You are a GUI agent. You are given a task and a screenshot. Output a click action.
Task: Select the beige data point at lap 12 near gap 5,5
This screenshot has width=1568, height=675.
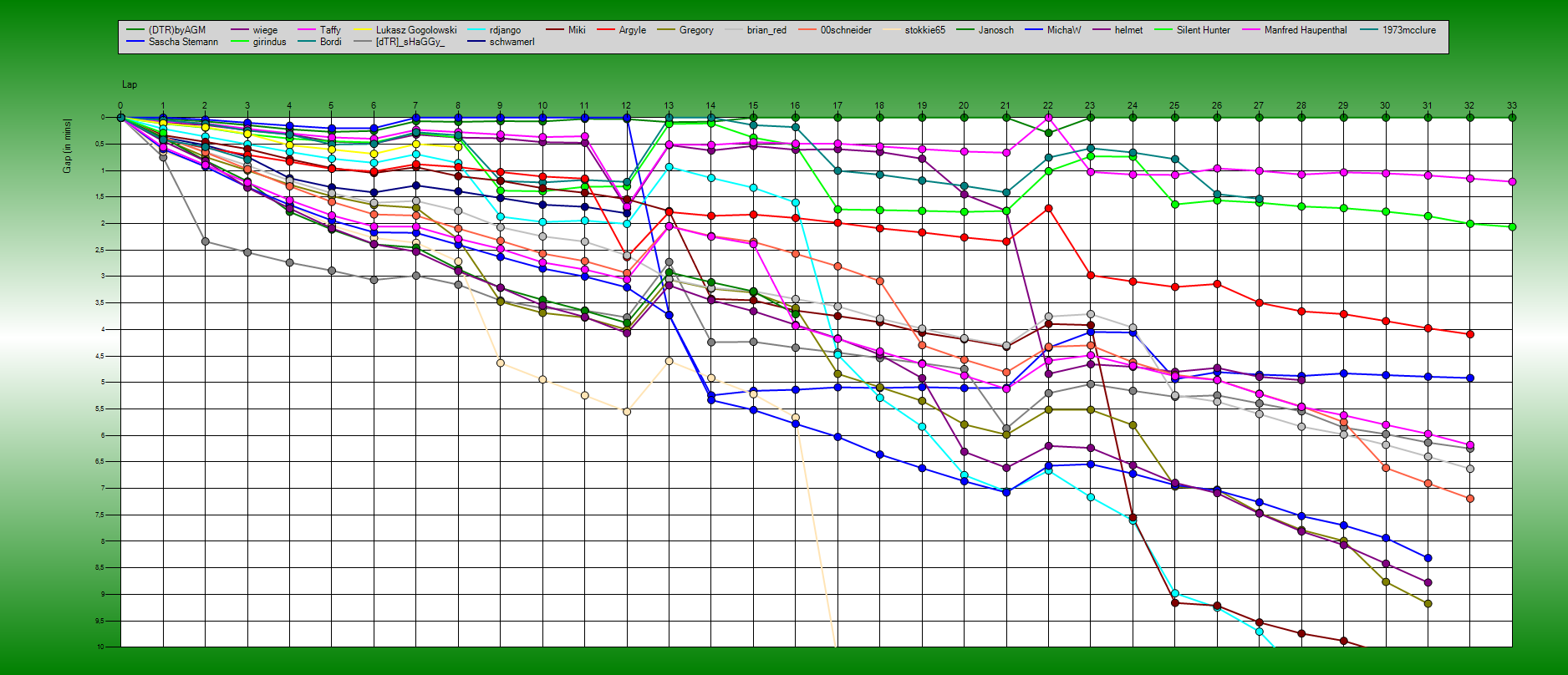pos(627,412)
